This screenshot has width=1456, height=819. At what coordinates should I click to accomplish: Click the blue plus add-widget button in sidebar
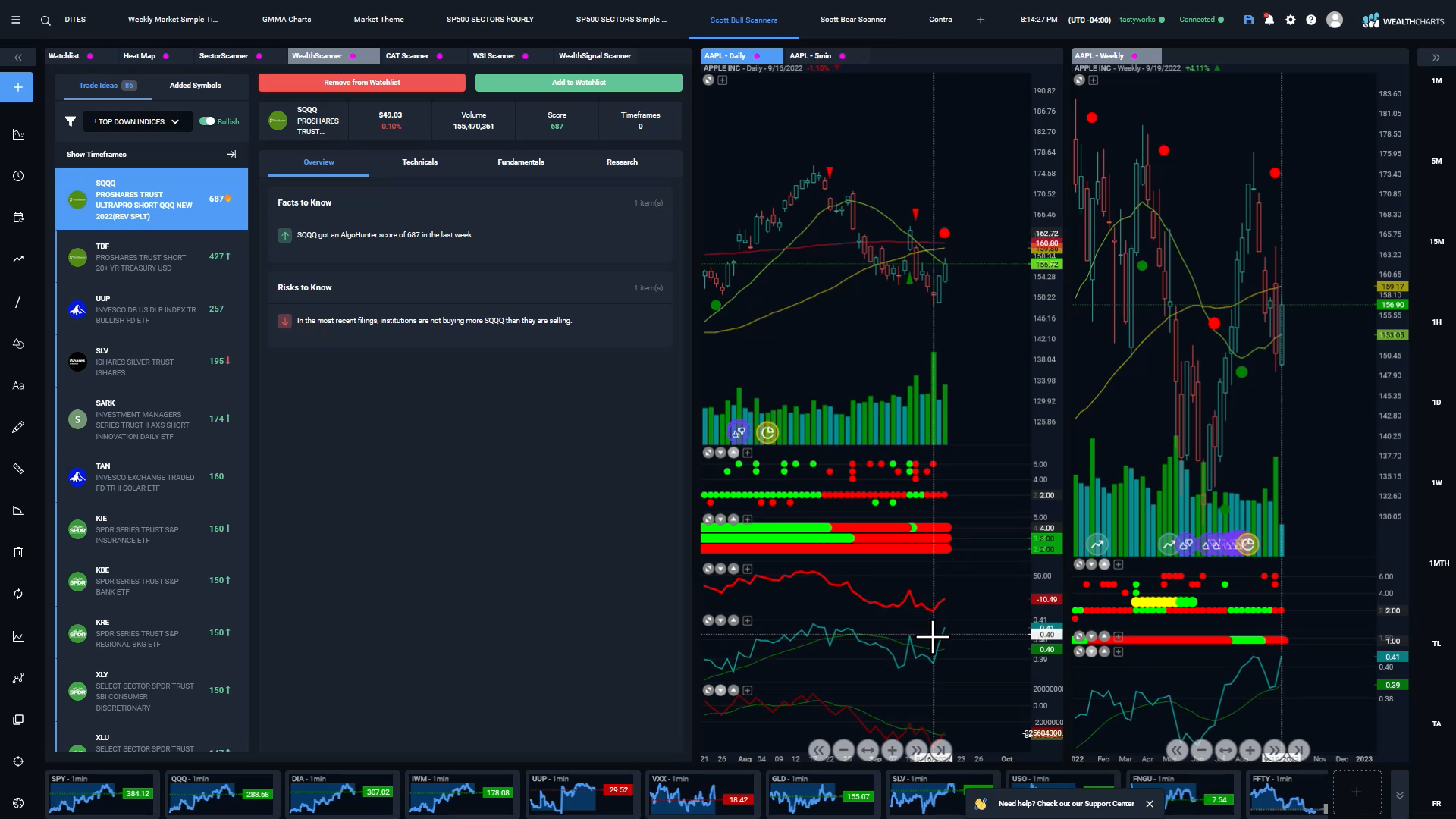[x=18, y=87]
